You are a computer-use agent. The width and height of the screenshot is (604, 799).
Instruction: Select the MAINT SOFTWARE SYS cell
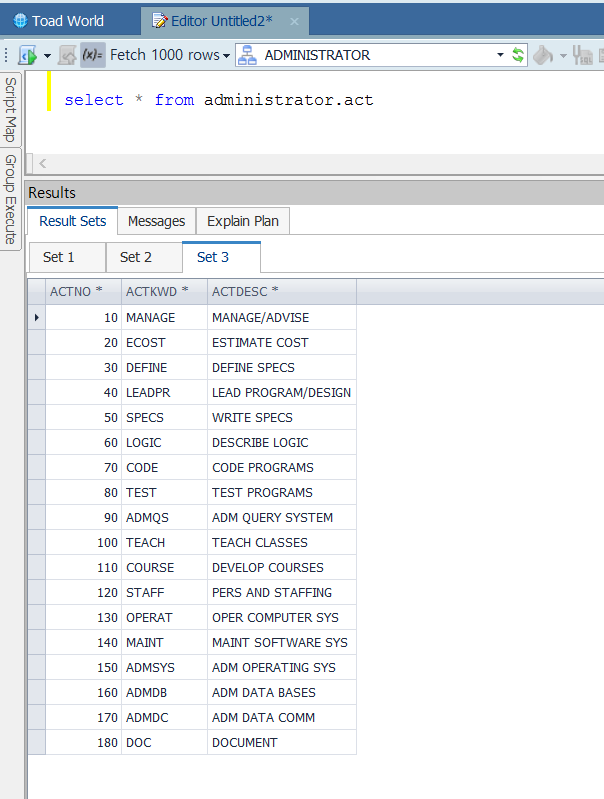(x=282, y=642)
